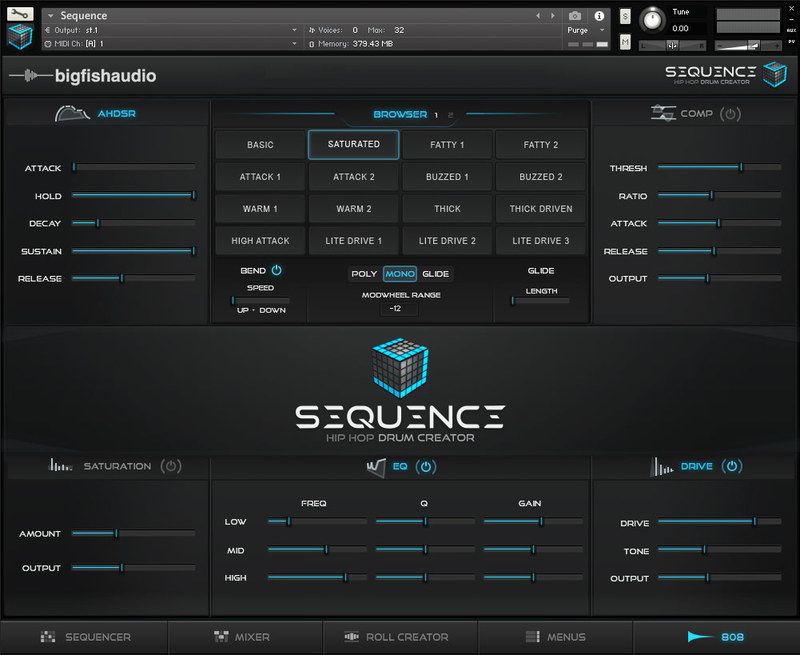Select the Fatty 1 preset

447,145
